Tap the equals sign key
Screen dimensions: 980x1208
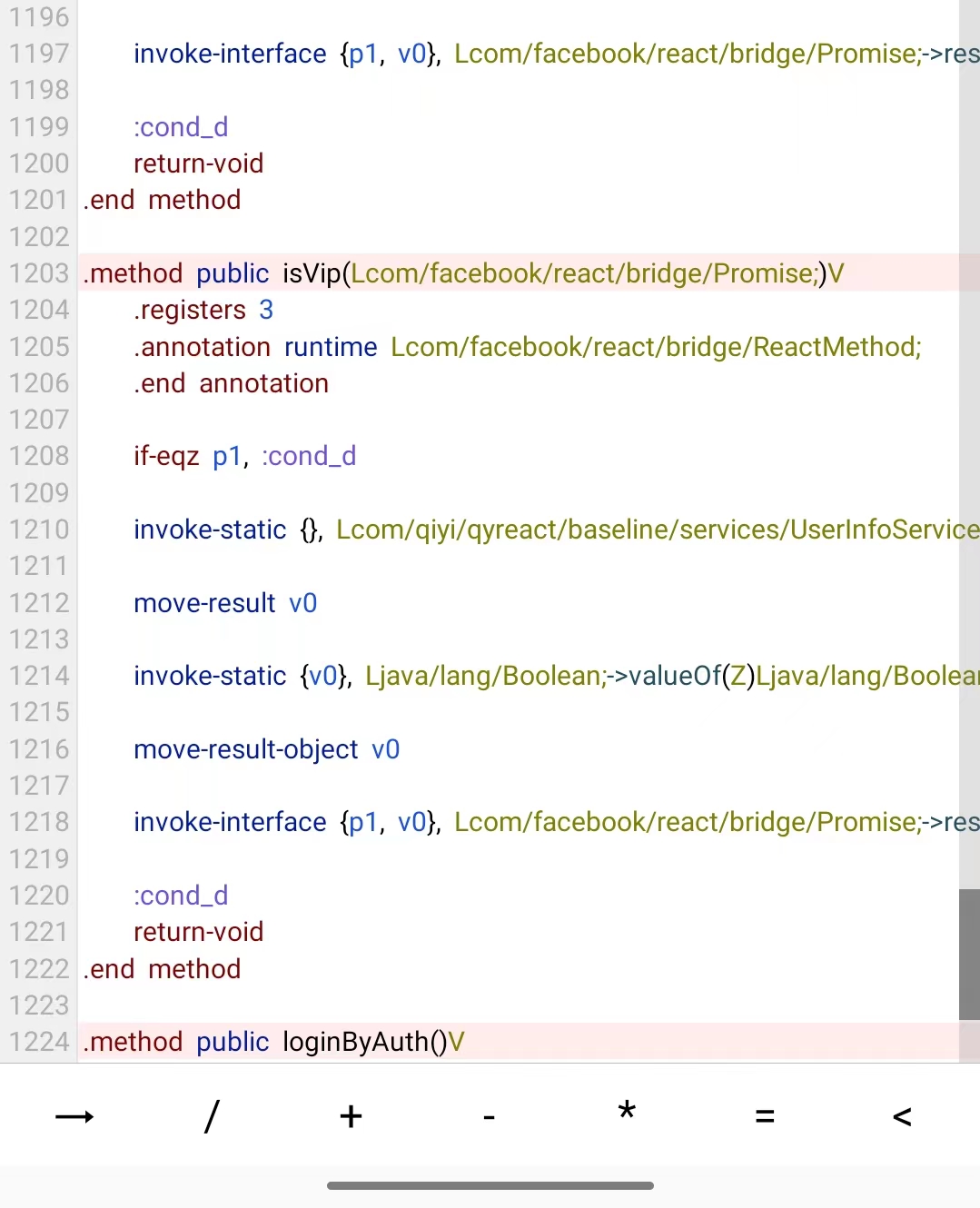pos(765,1116)
